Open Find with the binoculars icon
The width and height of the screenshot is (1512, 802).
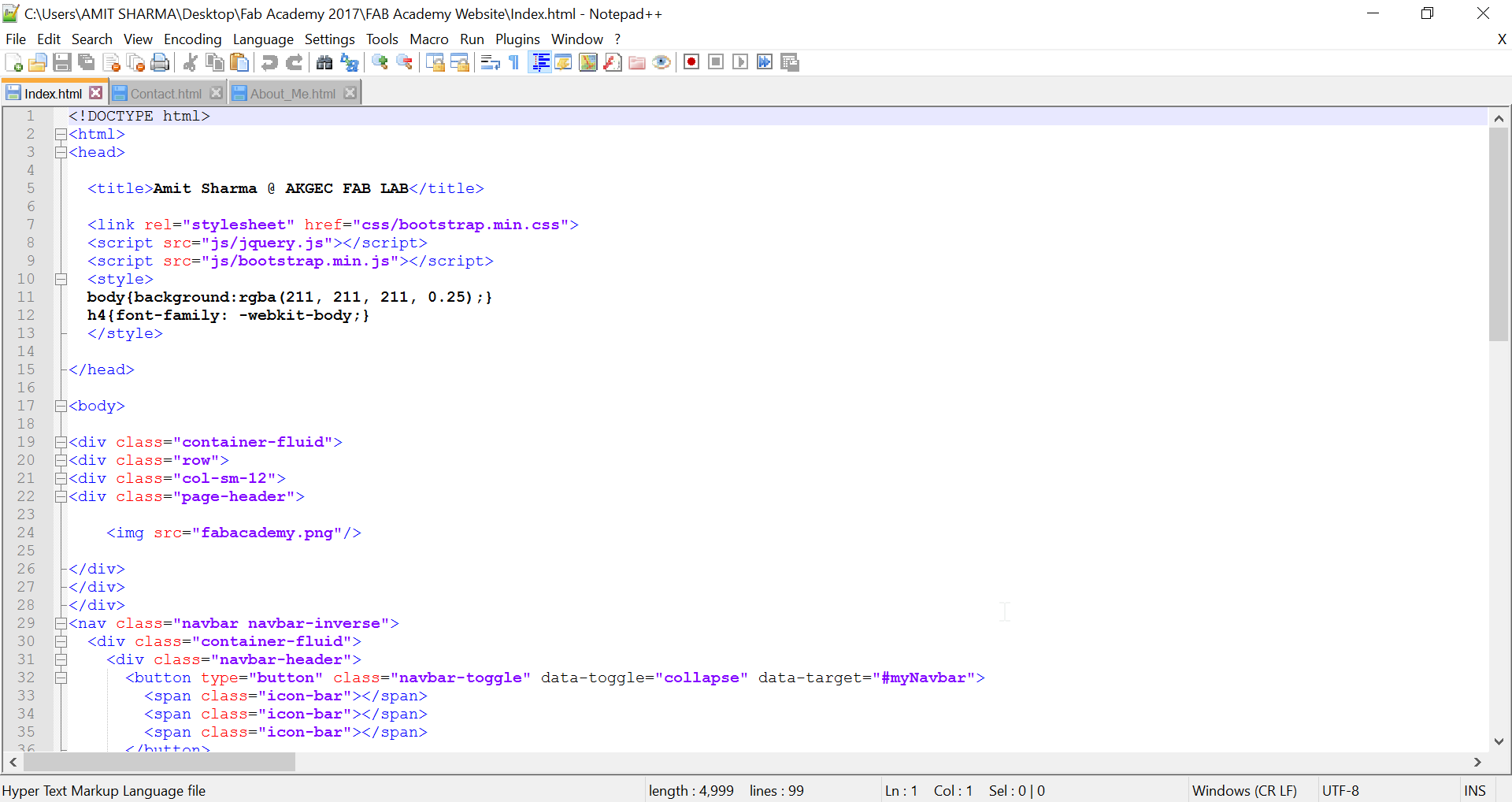pyautogui.click(x=324, y=62)
